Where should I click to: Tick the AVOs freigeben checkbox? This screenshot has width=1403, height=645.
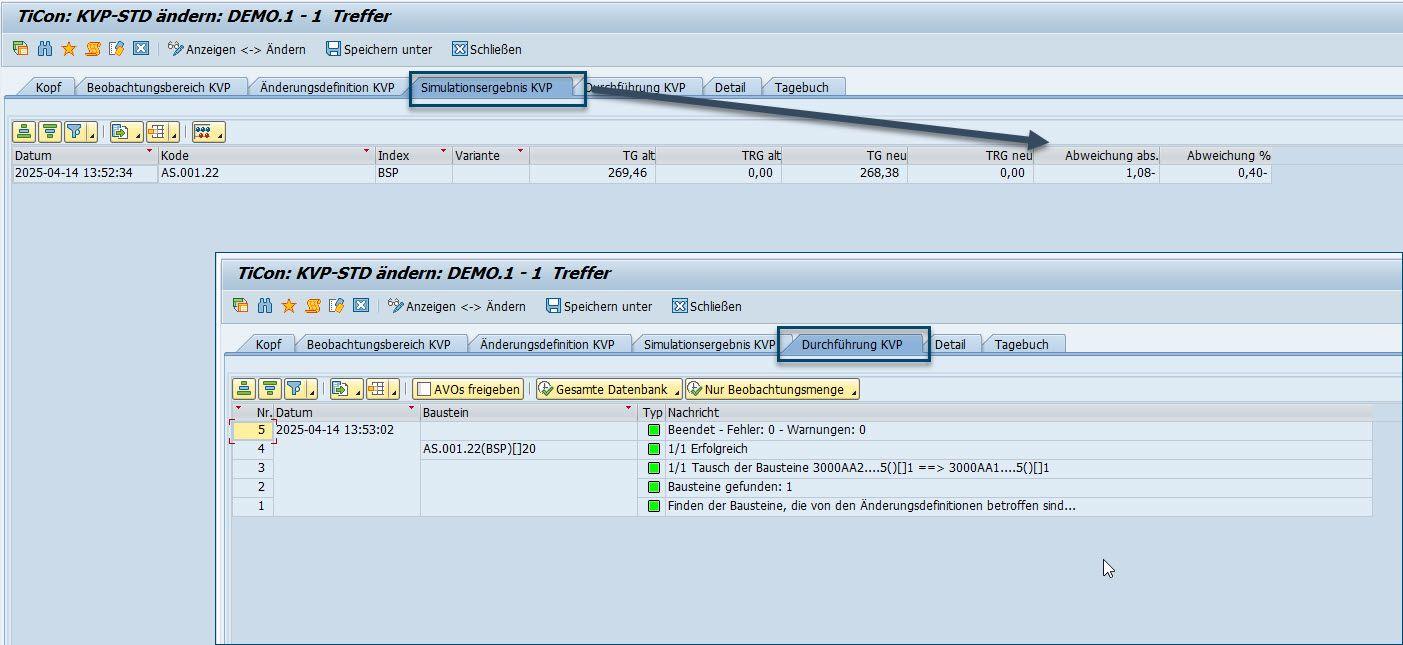pyautogui.click(x=425, y=389)
